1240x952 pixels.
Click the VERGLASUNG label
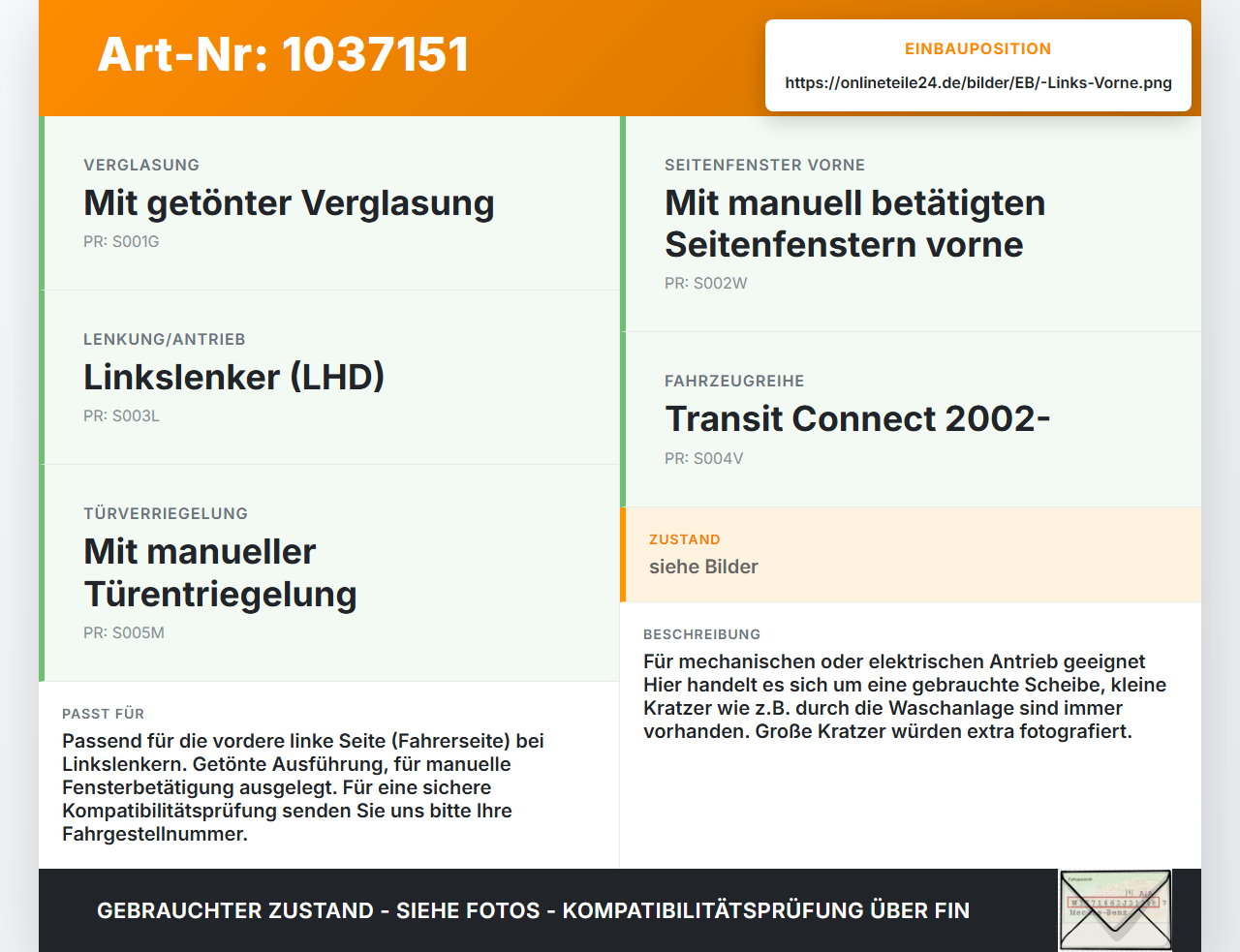pyautogui.click(x=141, y=165)
